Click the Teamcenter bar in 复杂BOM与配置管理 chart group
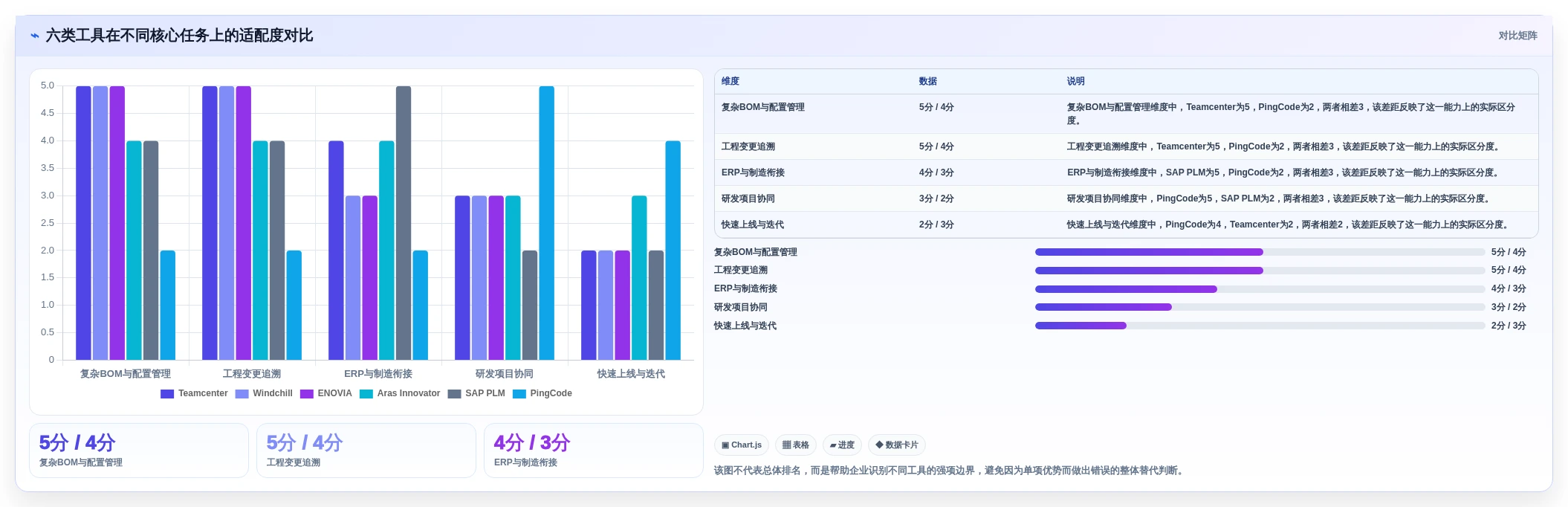1568x507 pixels. pos(83,223)
